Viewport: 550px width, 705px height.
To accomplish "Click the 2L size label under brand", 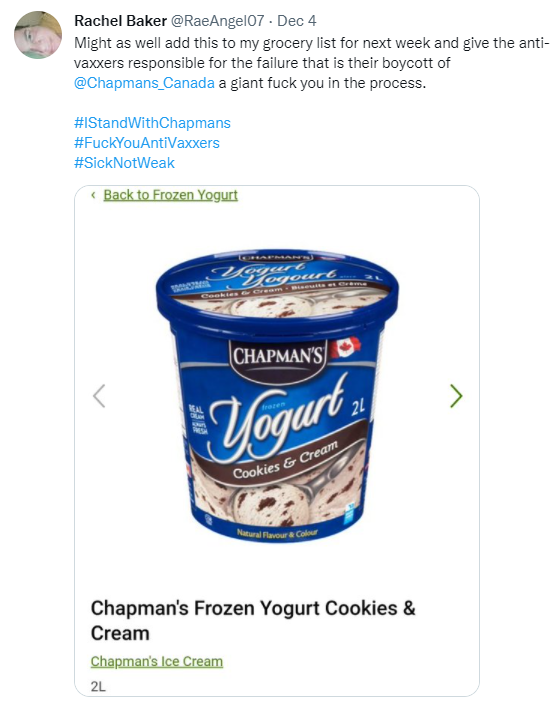I will (98, 687).
